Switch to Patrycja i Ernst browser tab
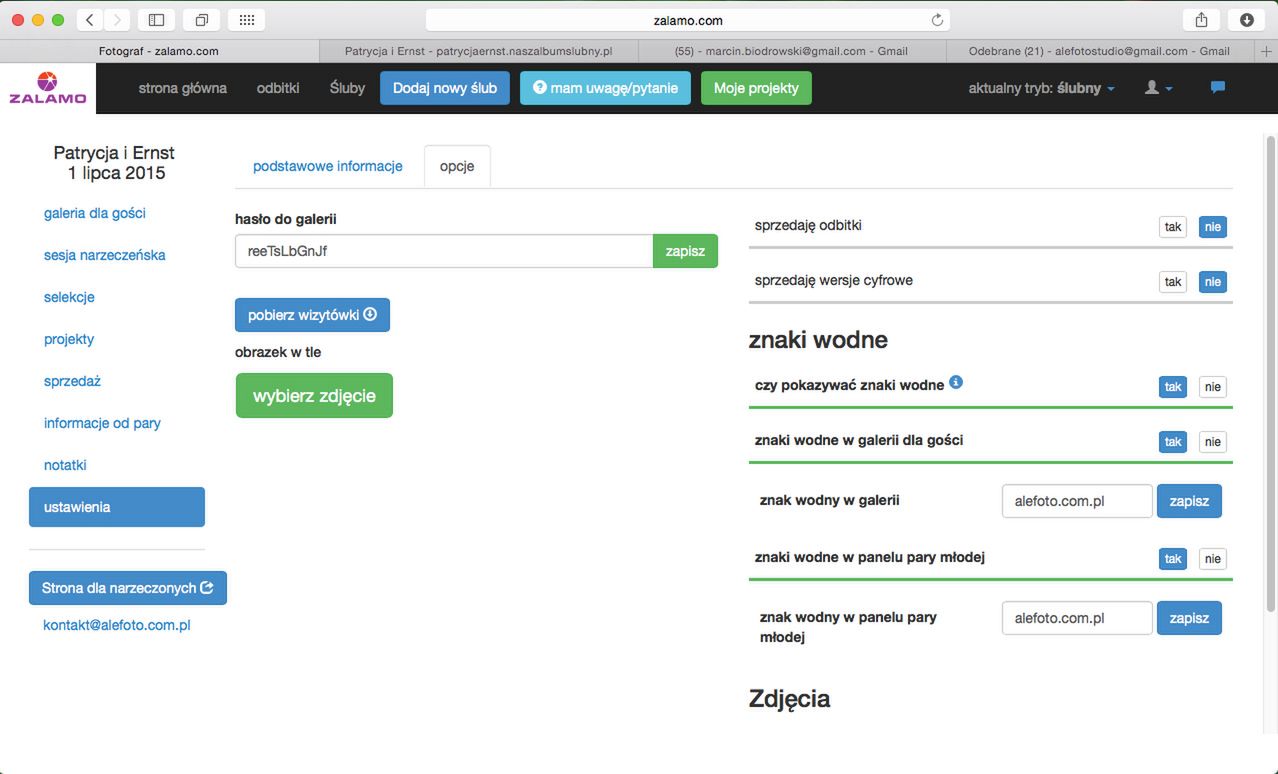 point(478,51)
